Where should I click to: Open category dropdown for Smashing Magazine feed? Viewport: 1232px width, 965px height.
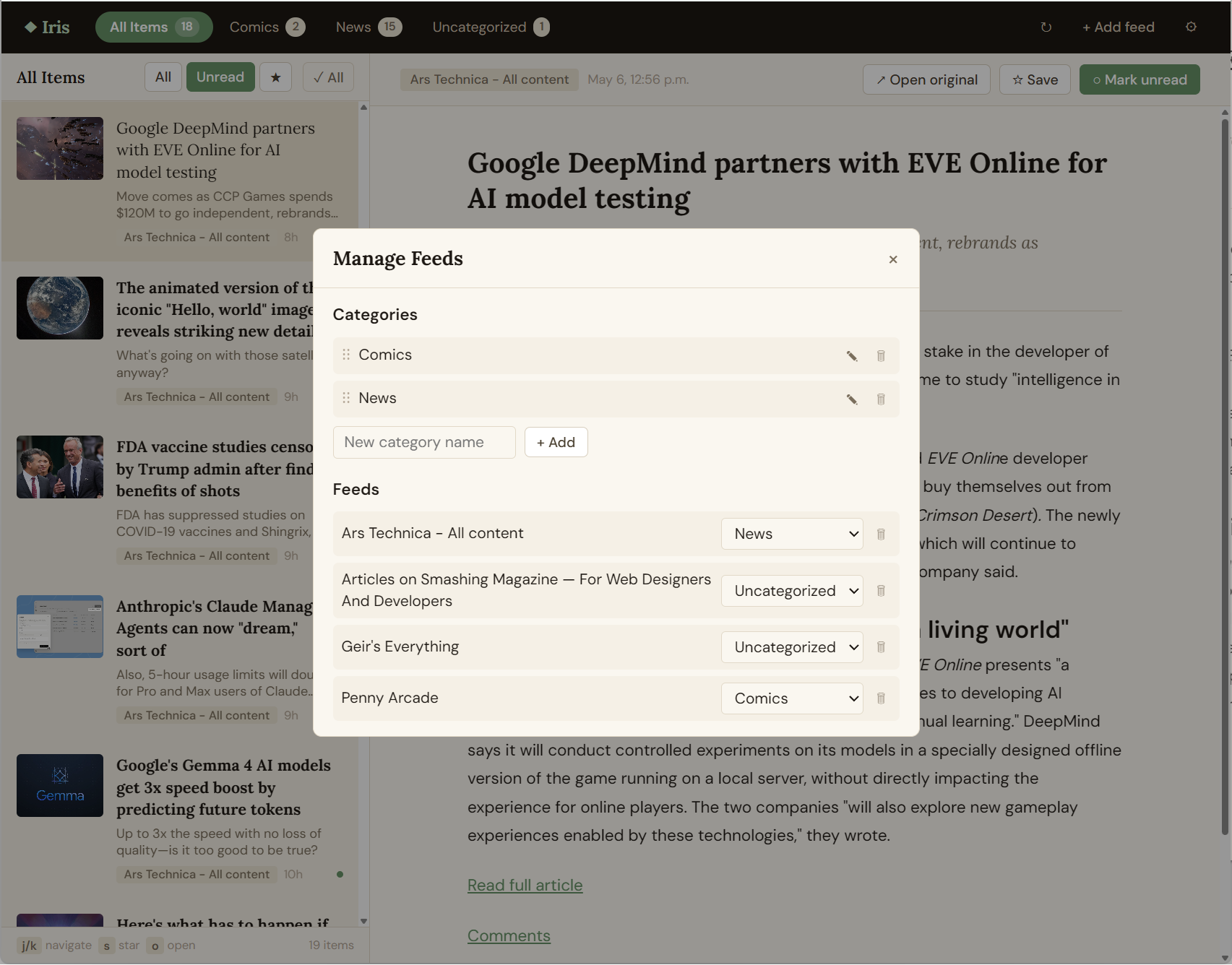(792, 590)
